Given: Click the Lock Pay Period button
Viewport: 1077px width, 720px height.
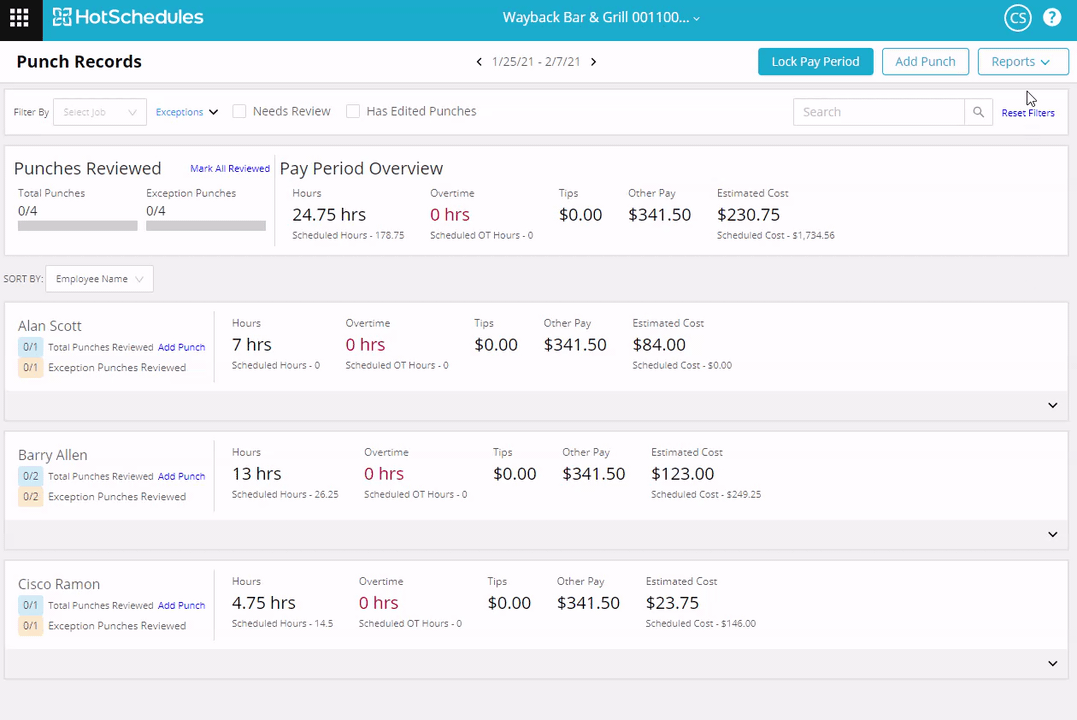Looking at the screenshot, I should pos(815,62).
